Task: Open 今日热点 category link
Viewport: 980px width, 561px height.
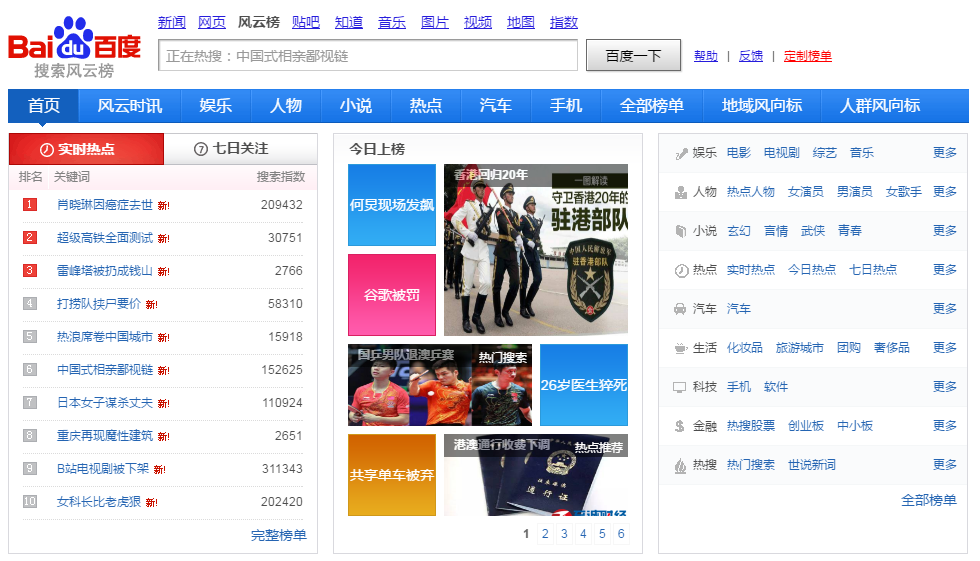Action: pyautogui.click(x=811, y=269)
